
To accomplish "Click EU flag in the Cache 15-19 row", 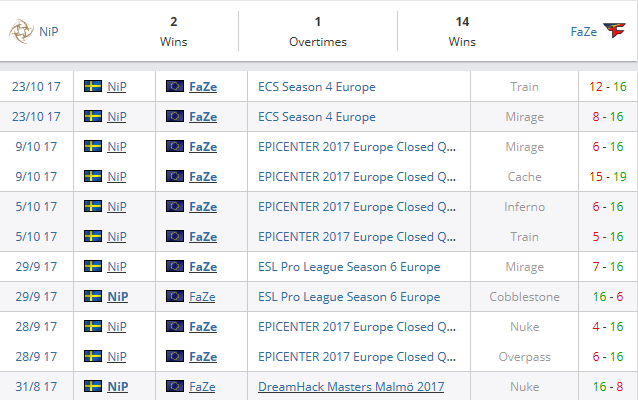I will 174,177.
